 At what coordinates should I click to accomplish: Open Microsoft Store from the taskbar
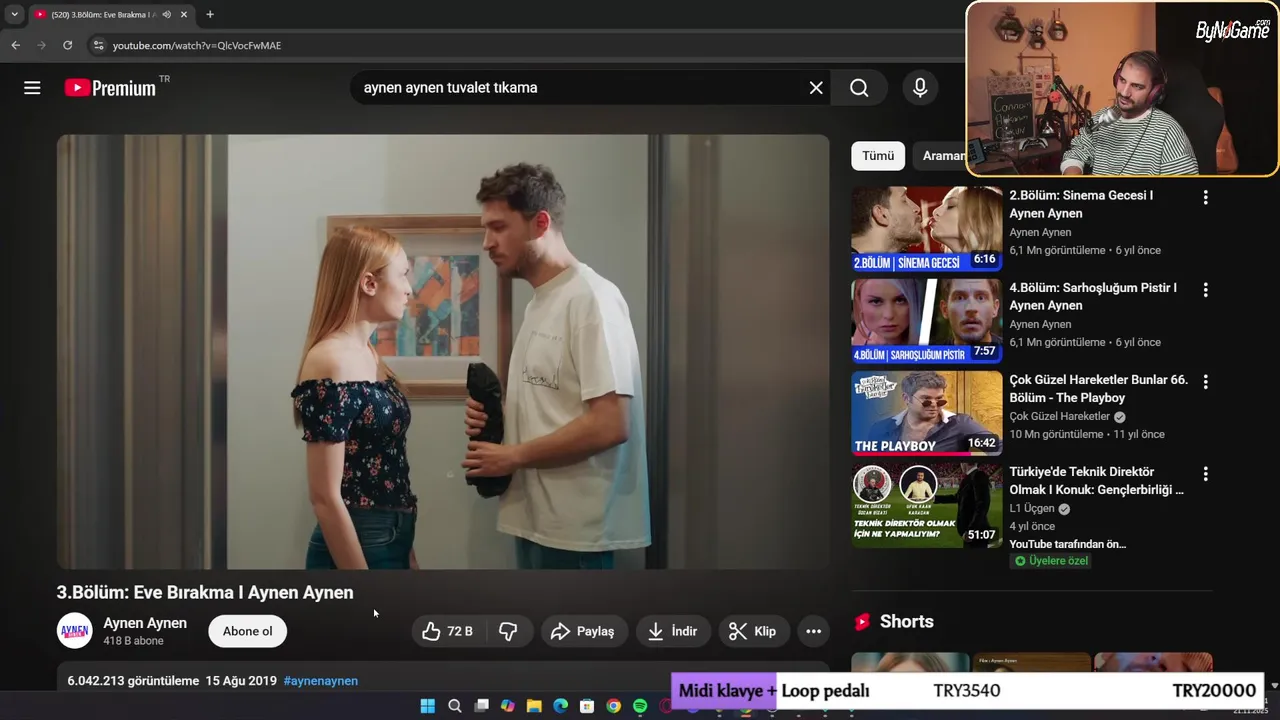587,706
